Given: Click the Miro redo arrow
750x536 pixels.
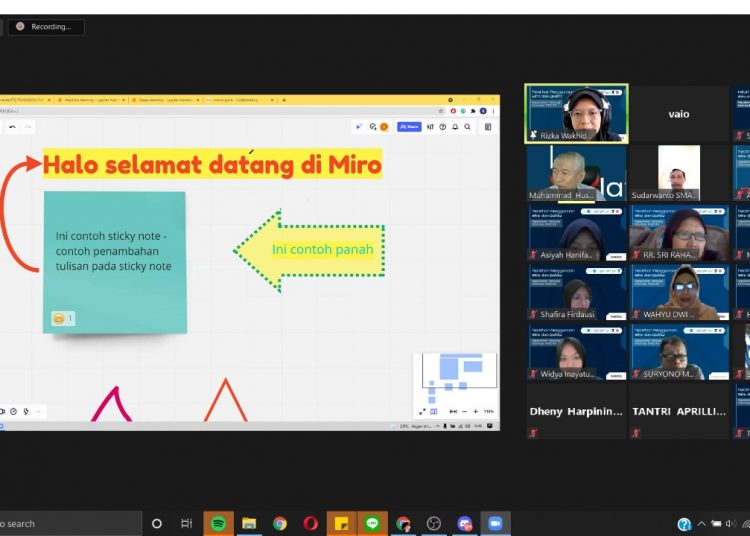Looking at the screenshot, I should pos(28,127).
